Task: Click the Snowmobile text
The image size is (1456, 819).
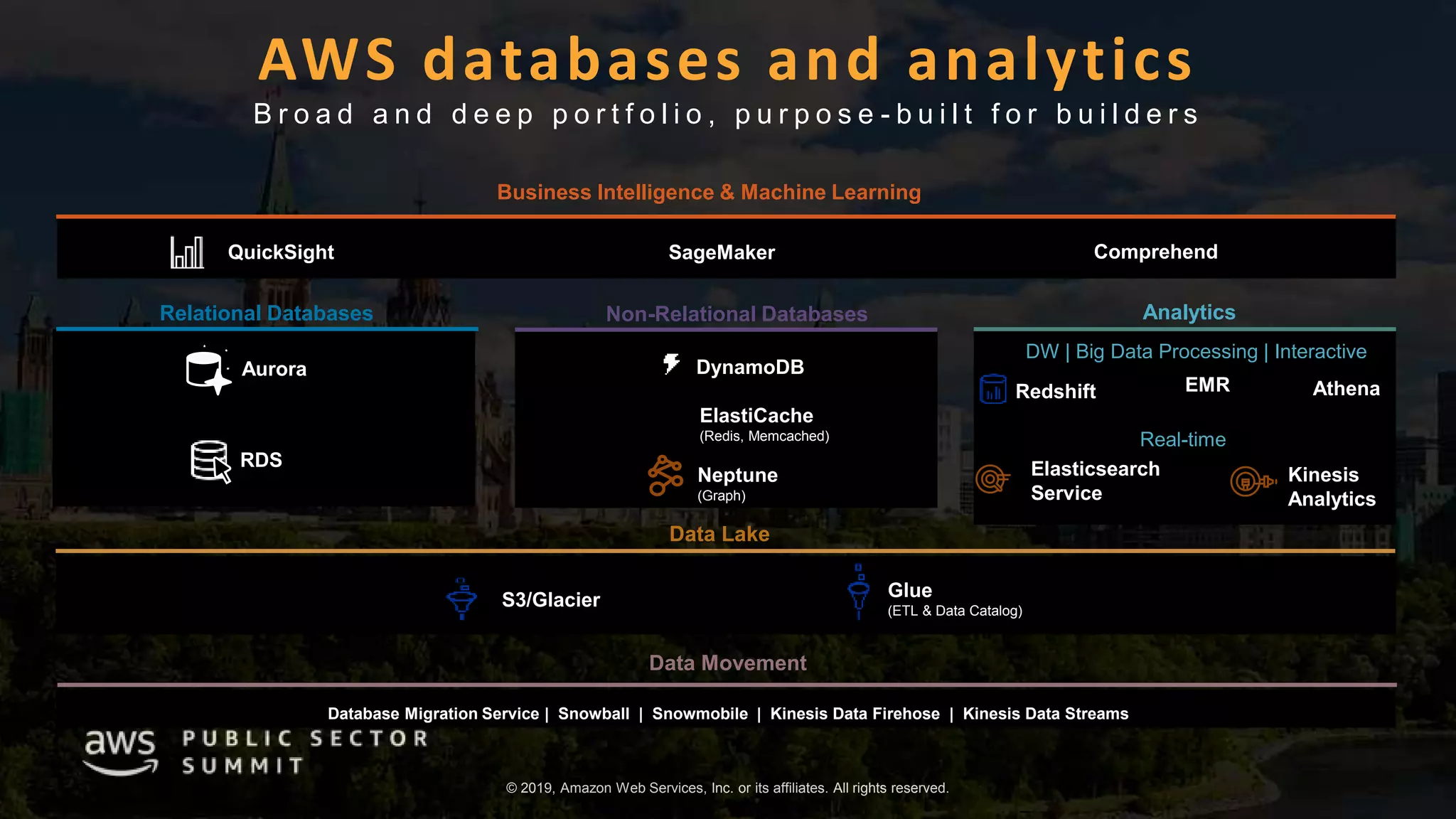Action: (700, 714)
